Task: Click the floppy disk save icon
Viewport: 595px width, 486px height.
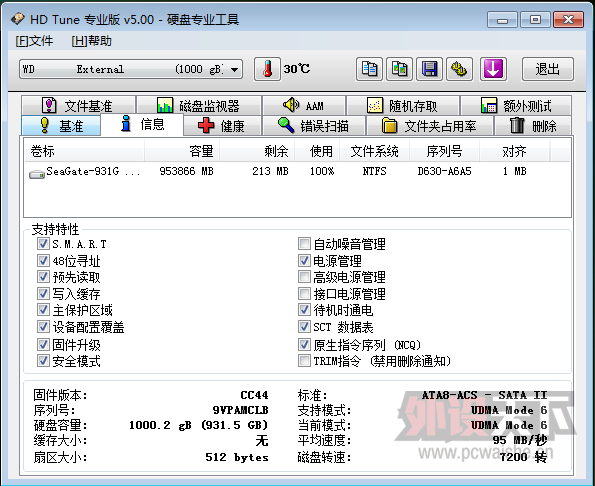Action: click(x=429, y=69)
